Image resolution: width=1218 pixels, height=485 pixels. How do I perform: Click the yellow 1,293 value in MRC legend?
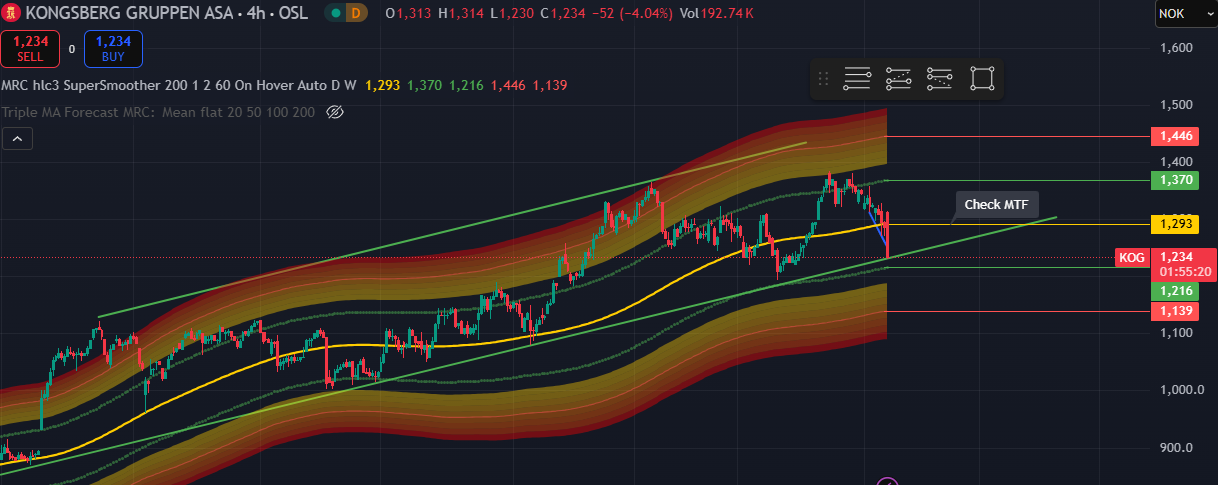click(x=383, y=86)
